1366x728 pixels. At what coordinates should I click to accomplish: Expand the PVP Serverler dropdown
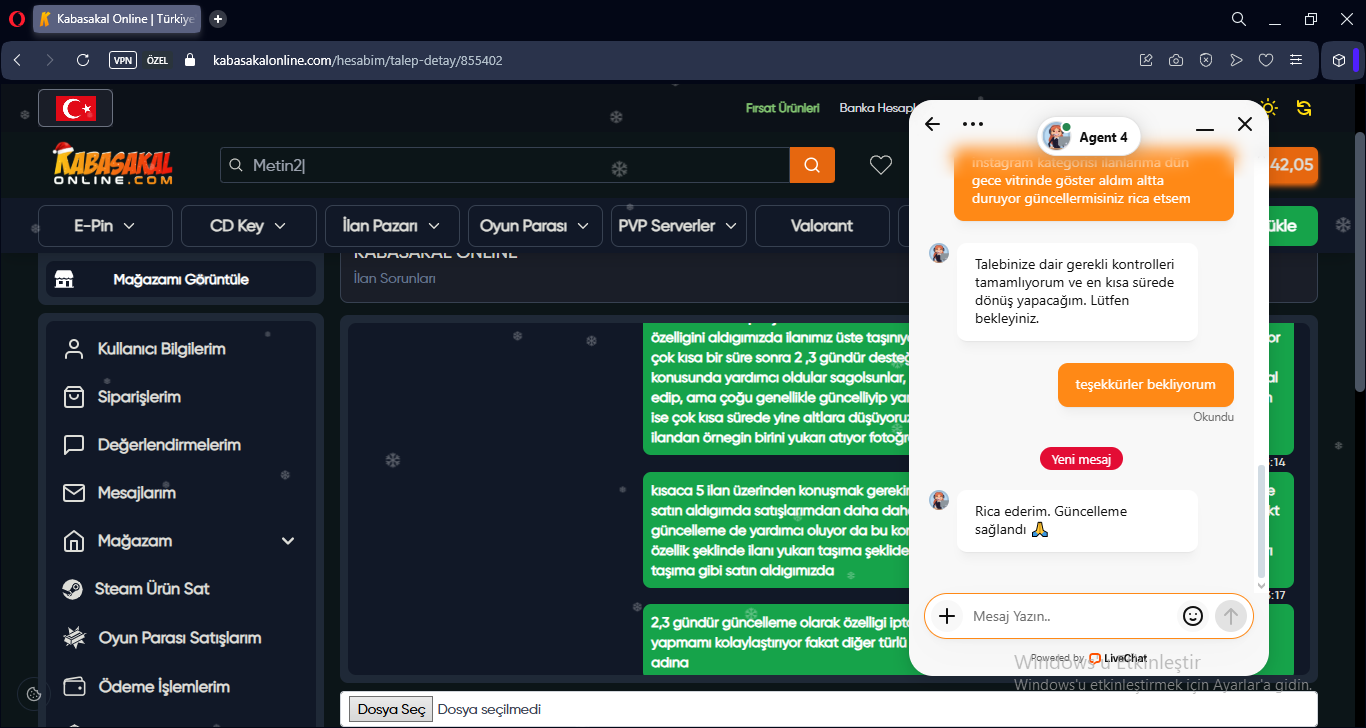[679, 226]
